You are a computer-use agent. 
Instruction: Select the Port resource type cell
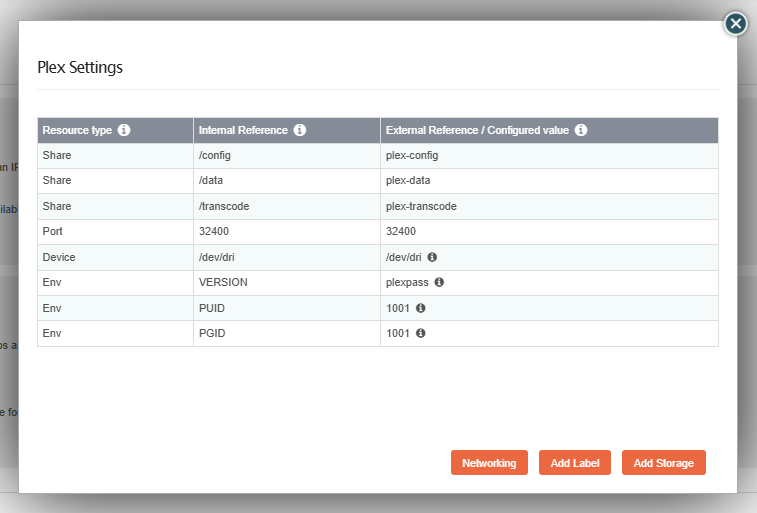click(53, 232)
